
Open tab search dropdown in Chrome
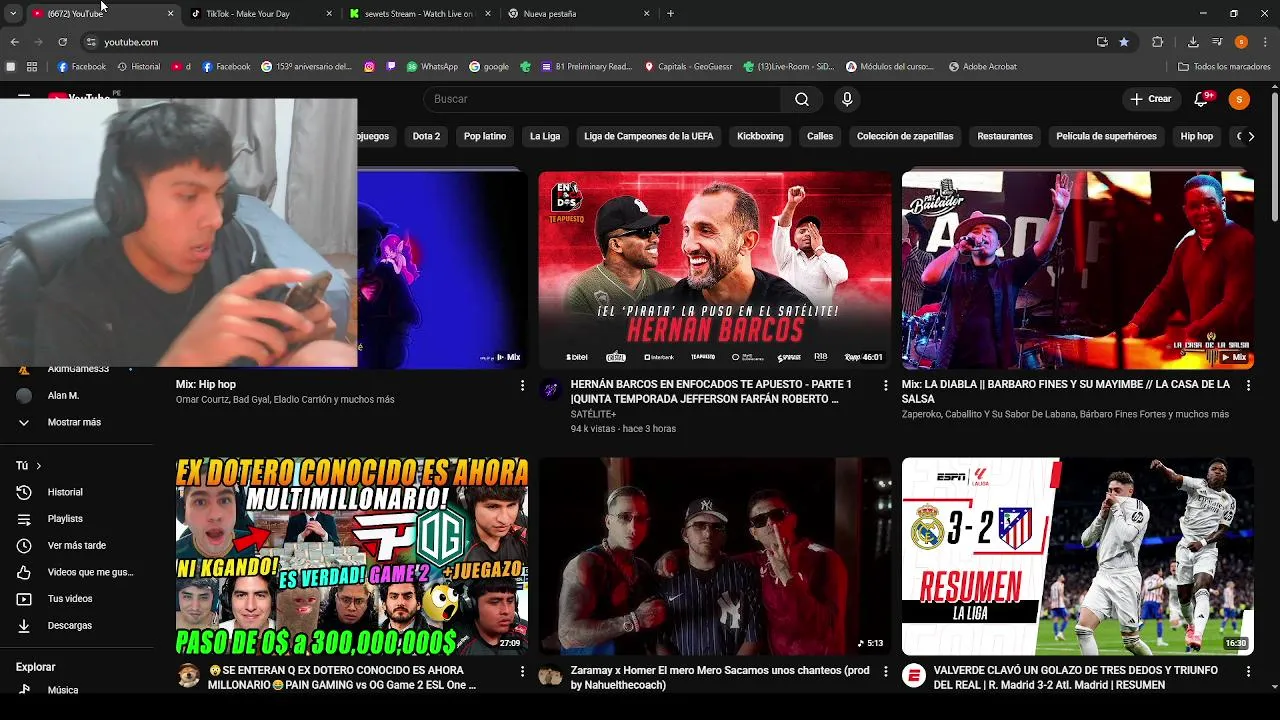click(x=13, y=14)
